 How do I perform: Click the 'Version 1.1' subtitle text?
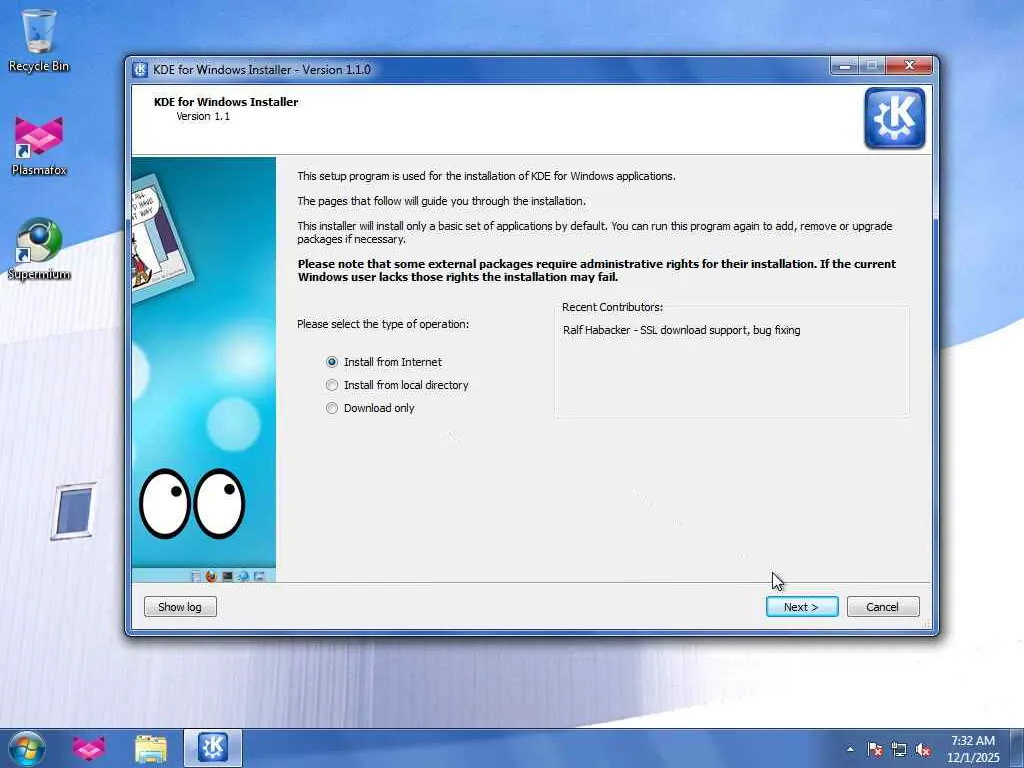[203, 116]
